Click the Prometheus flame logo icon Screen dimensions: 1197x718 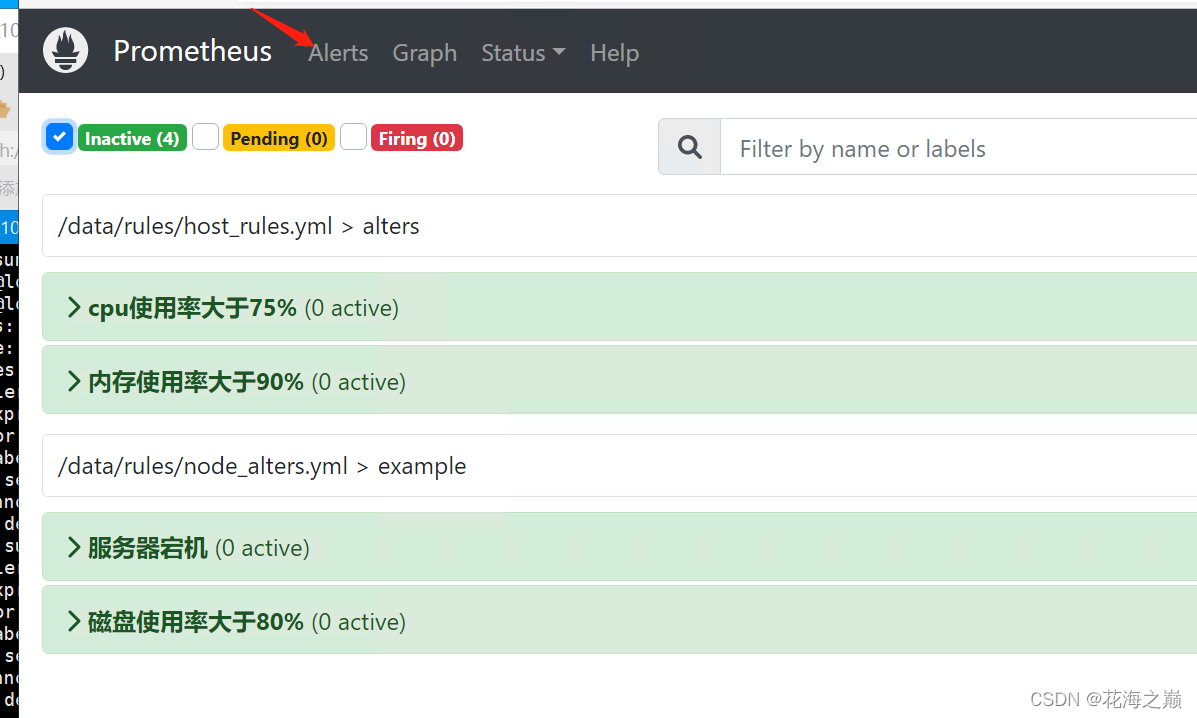(x=66, y=50)
